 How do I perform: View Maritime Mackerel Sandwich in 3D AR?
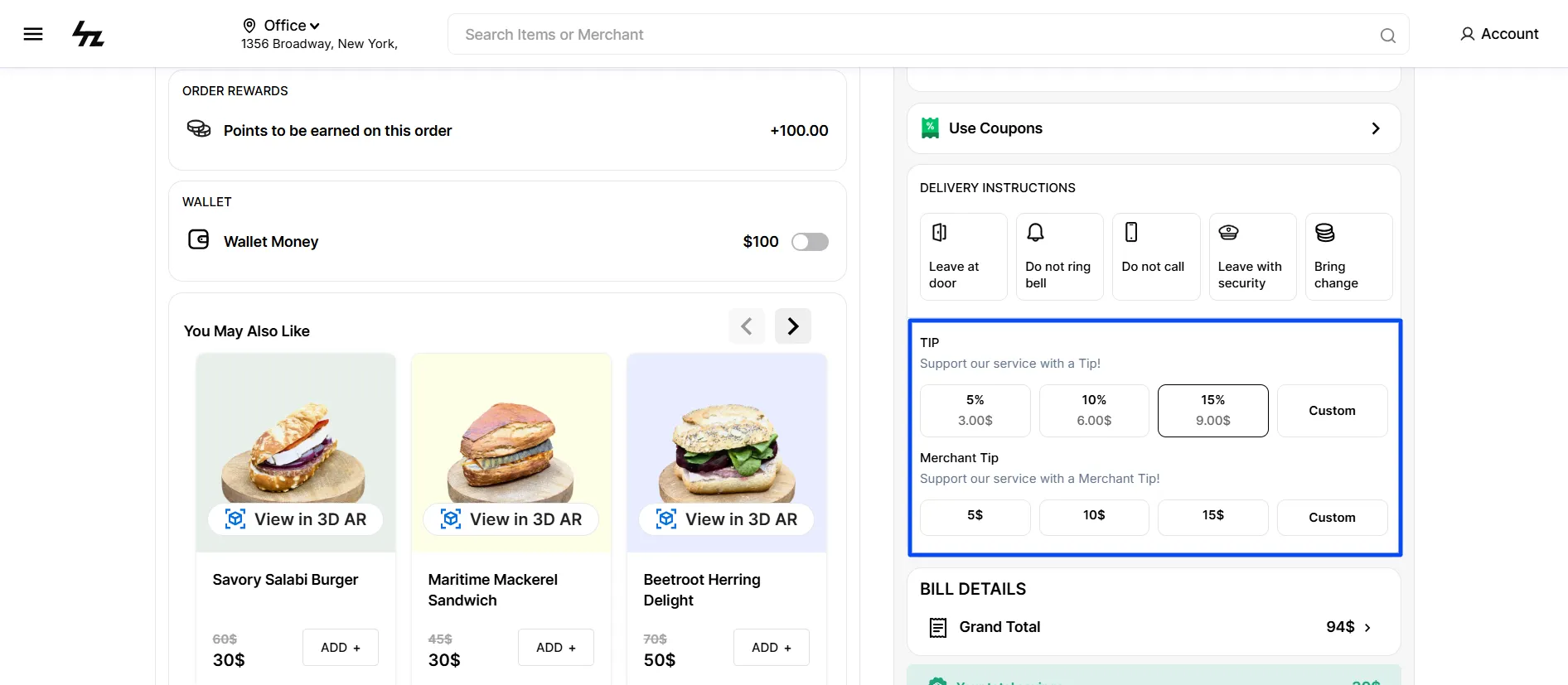(x=511, y=519)
